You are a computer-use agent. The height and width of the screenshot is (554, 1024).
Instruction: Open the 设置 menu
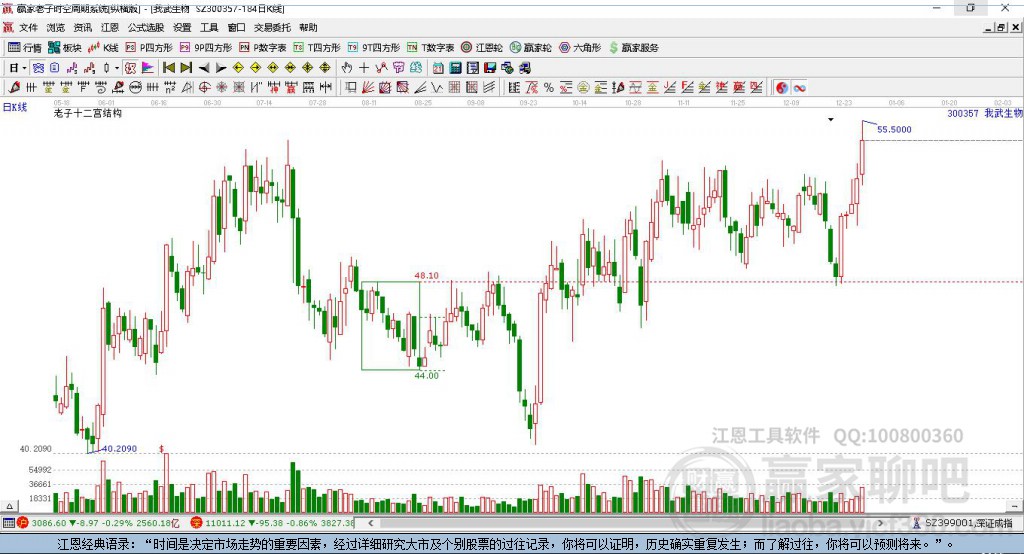click(x=182, y=27)
